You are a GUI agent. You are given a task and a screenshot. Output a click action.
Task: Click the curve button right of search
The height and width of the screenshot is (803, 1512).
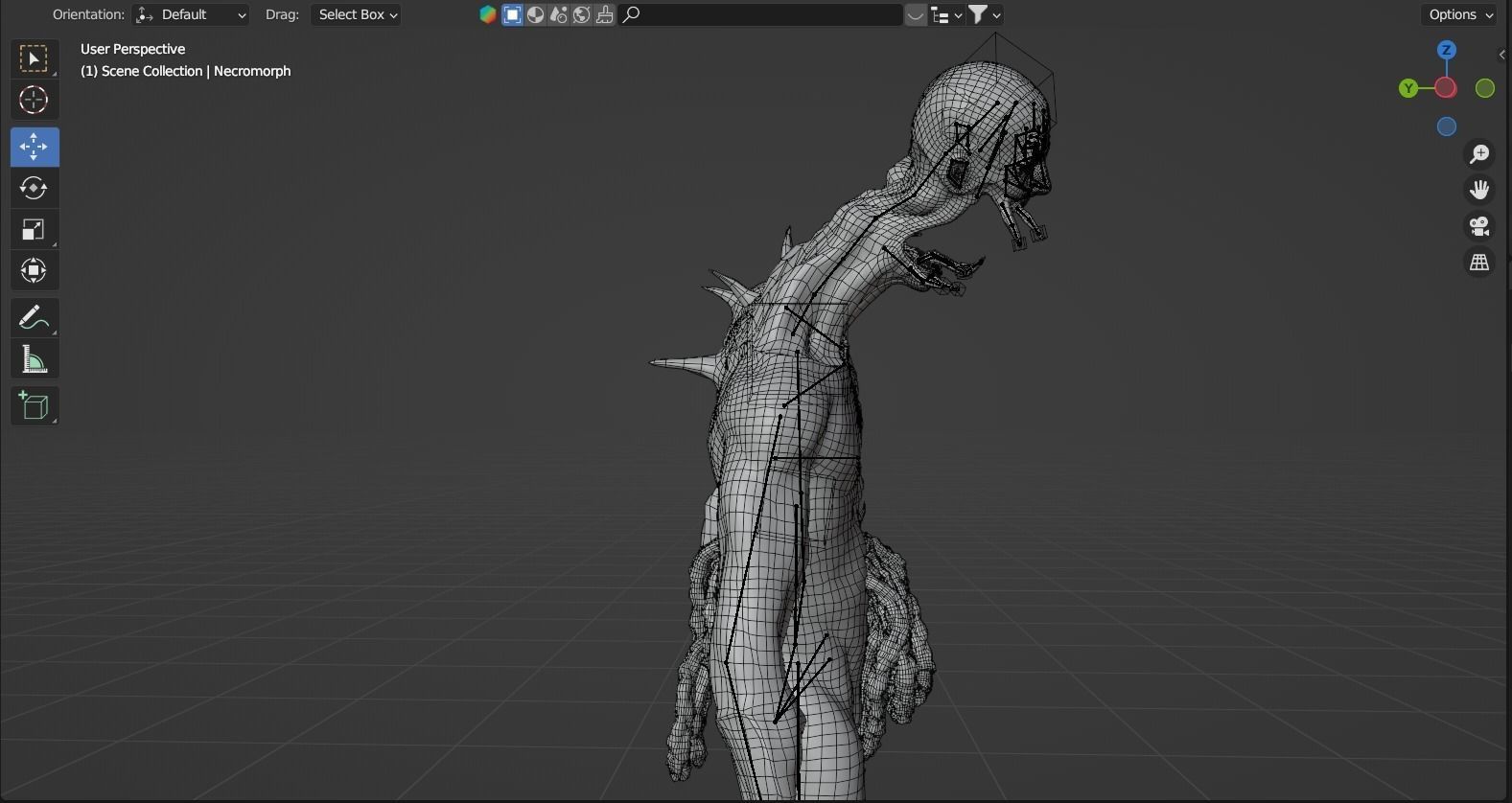pyautogui.click(x=916, y=14)
